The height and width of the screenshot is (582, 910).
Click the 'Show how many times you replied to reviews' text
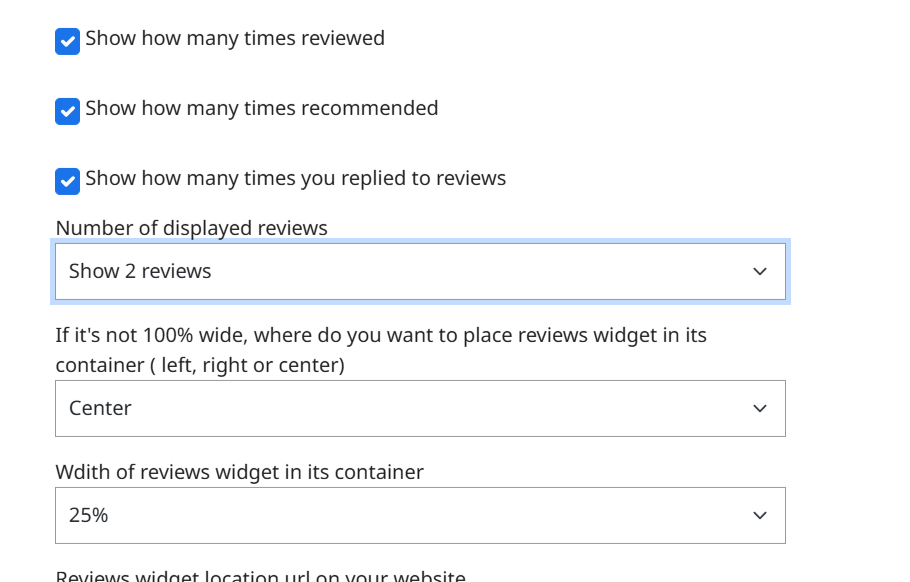(x=296, y=178)
